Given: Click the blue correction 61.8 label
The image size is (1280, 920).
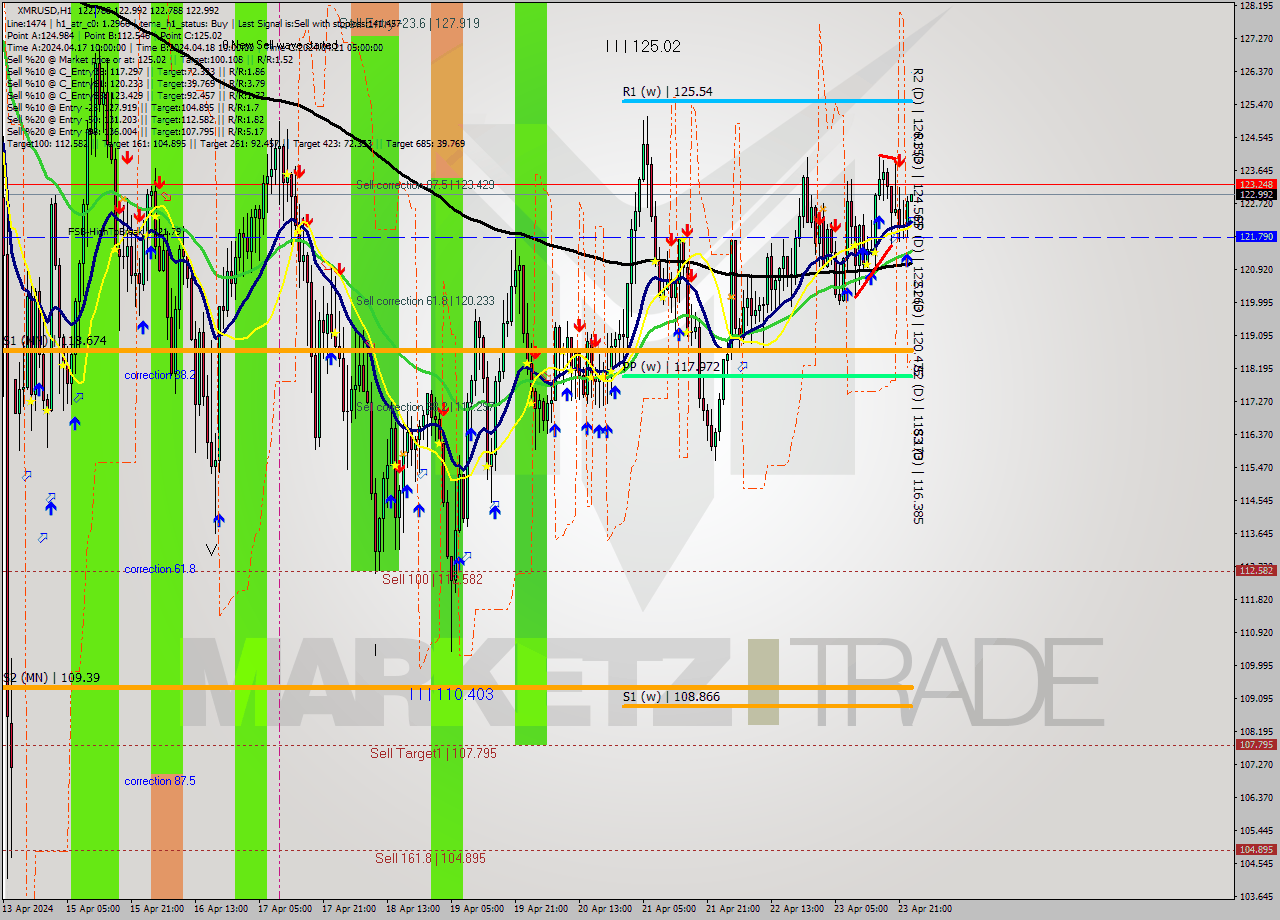Looking at the screenshot, I should [x=160, y=569].
